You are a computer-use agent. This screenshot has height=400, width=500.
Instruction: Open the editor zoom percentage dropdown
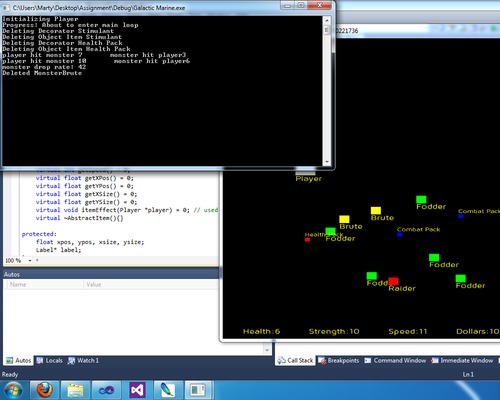pos(30,260)
